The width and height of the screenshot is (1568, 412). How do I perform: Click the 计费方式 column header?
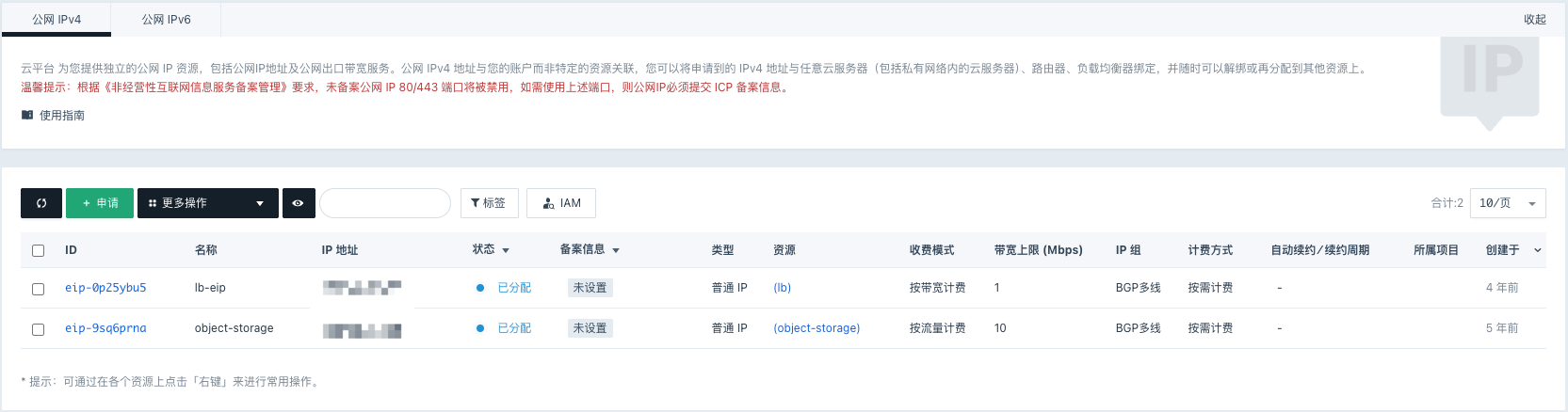pos(1211,250)
